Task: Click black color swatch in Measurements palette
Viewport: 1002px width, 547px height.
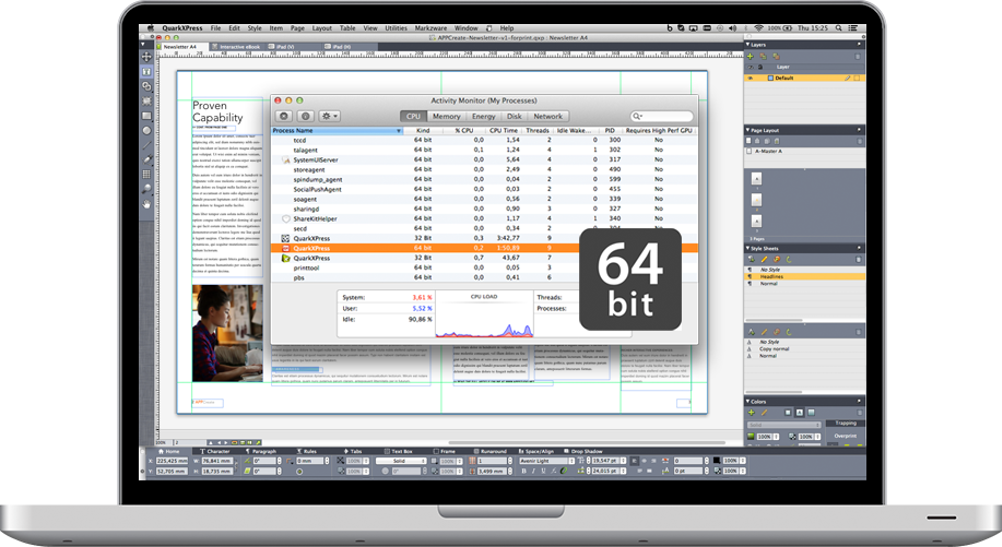Action: [716, 461]
